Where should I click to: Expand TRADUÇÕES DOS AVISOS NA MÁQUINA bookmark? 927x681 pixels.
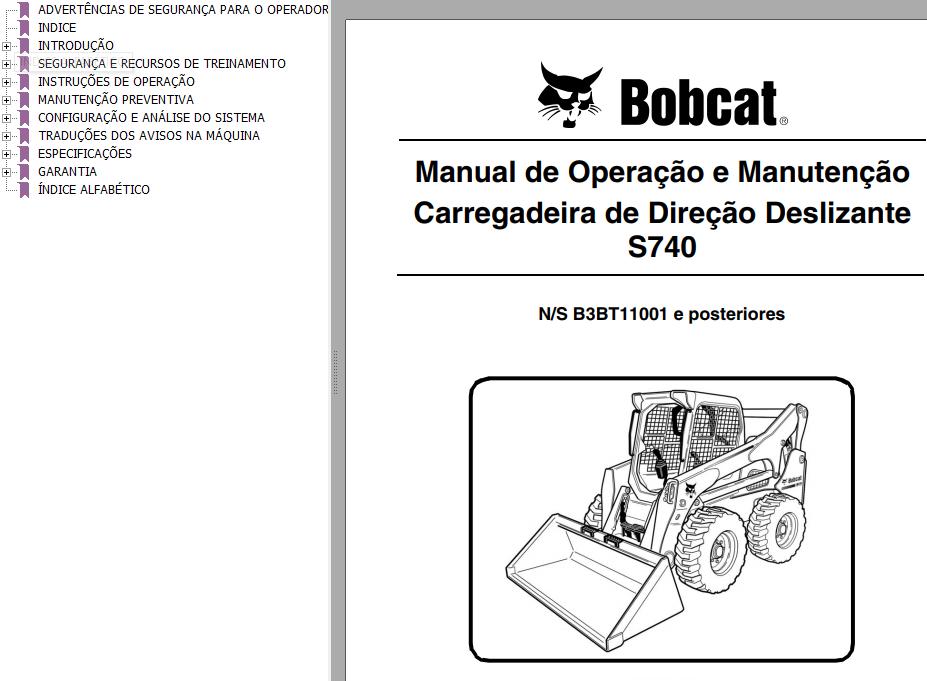point(6,136)
